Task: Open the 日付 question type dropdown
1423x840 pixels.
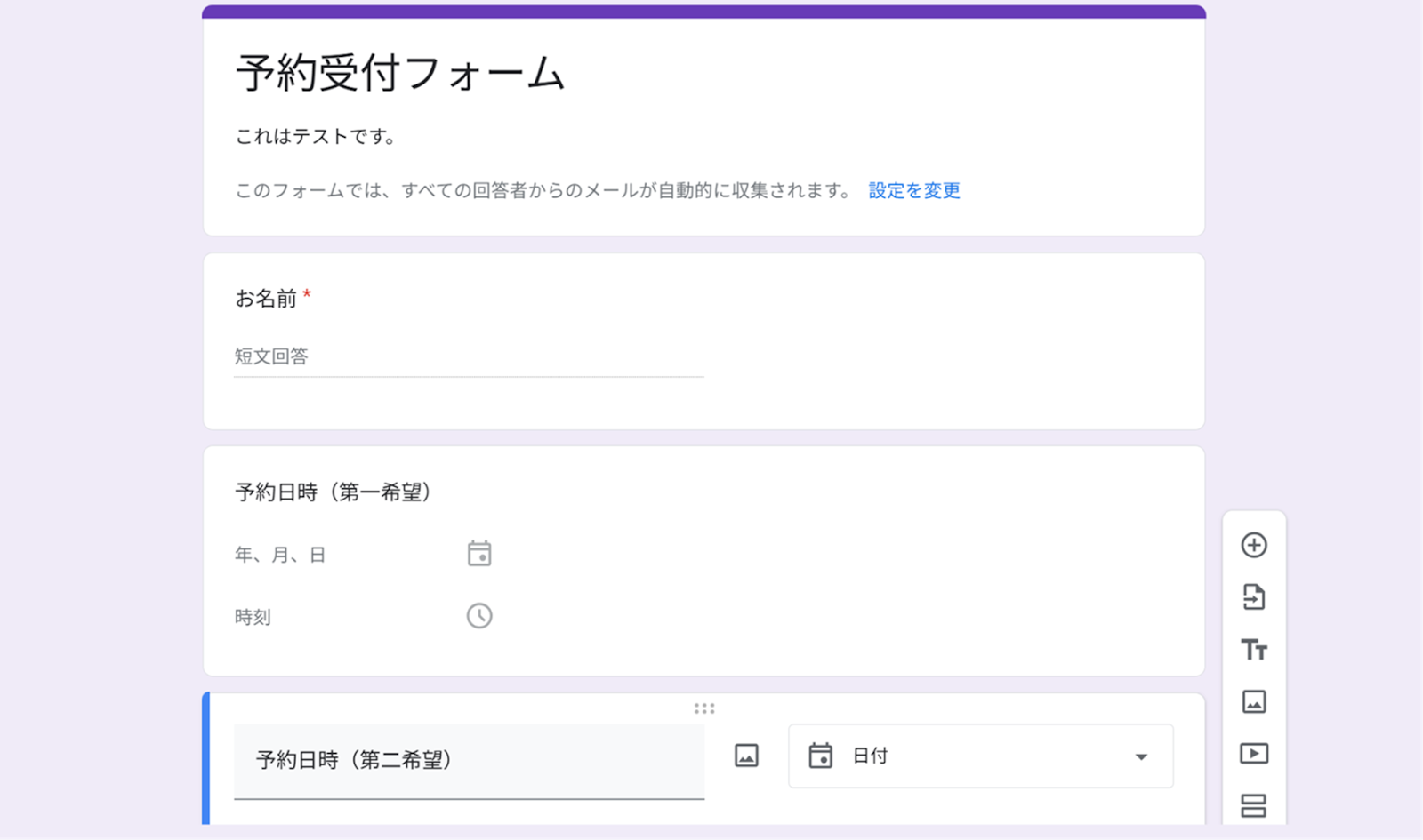Action: point(981,756)
